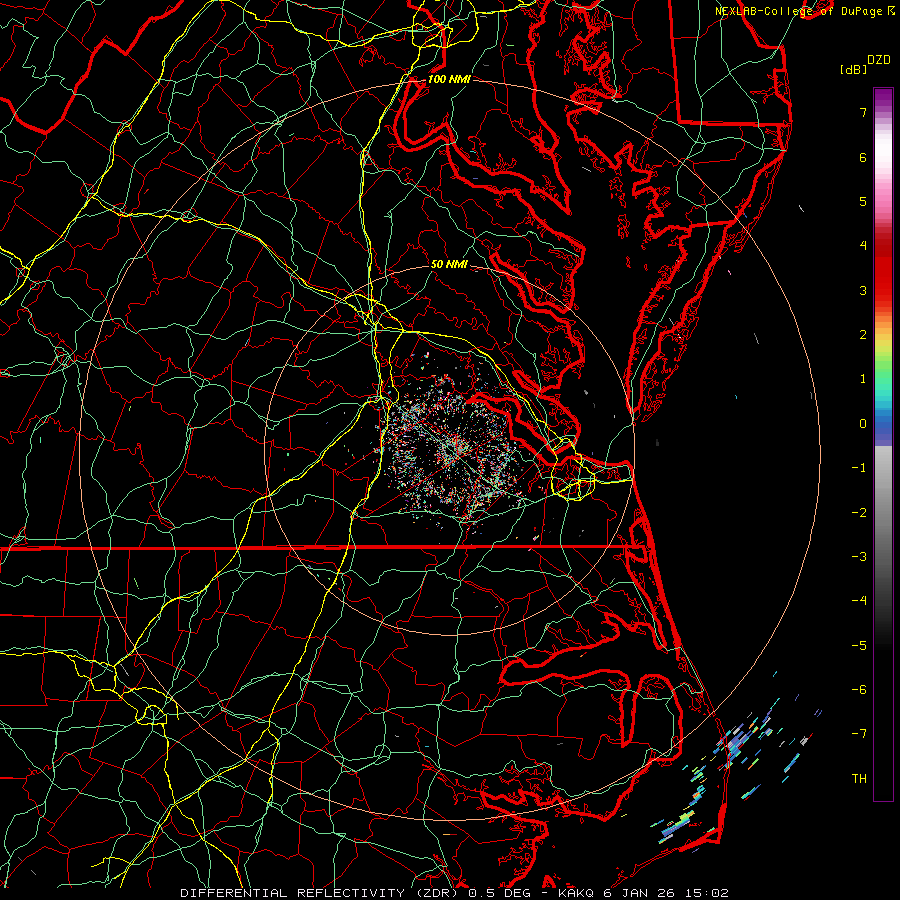Select the "DZD" legend title
Image resolution: width=900 pixels, height=900 pixels.
click(x=878, y=60)
